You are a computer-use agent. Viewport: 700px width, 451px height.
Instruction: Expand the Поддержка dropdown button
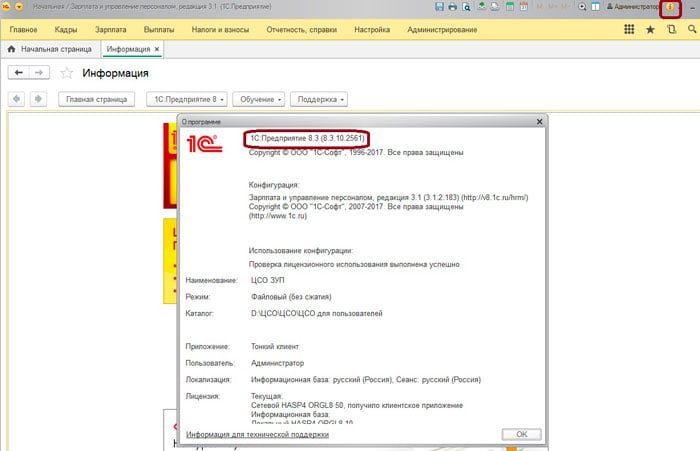tap(320, 100)
